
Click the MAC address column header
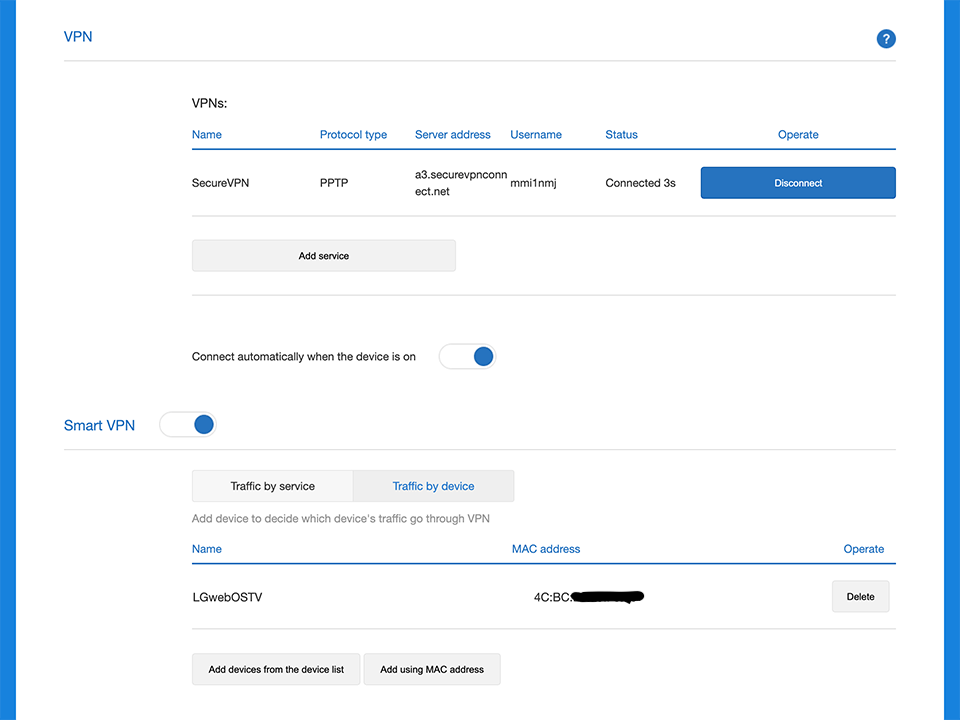(x=545, y=549)
